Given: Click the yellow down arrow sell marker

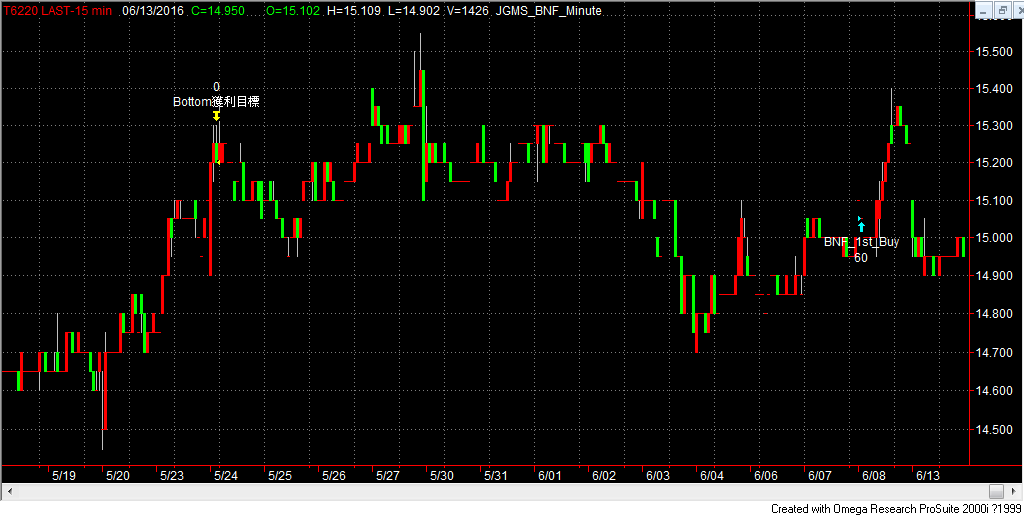Looking at the screenshot, I should click(216, 116).
